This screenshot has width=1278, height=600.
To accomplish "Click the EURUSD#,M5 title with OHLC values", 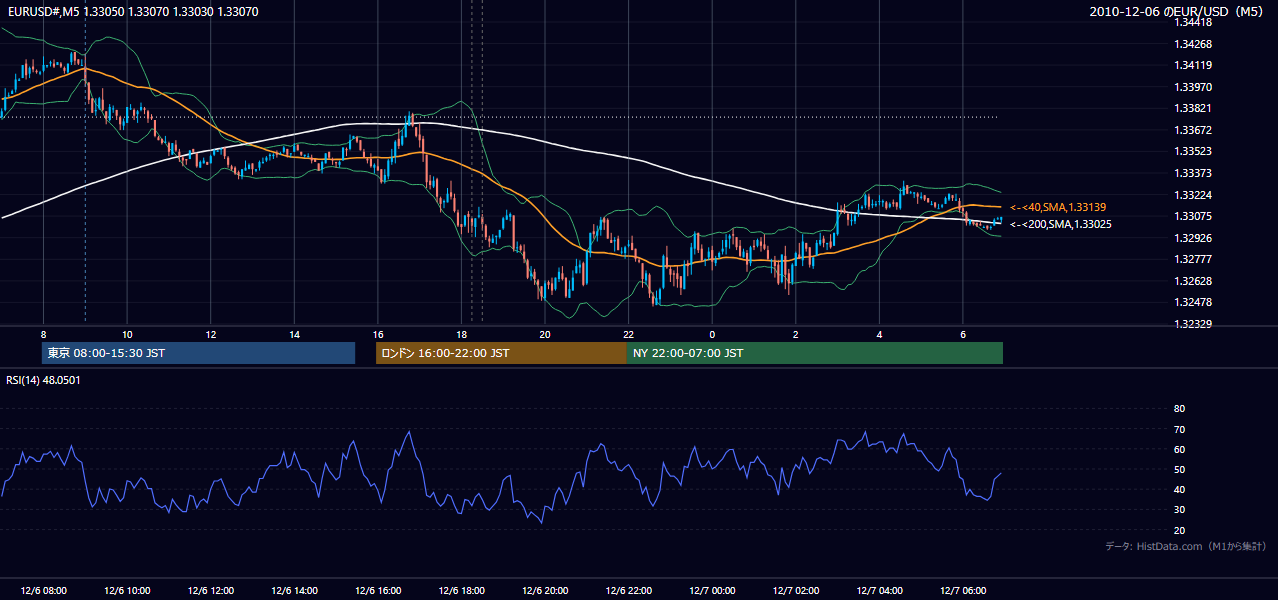I will pyautogui.click(x=132, y=11).
